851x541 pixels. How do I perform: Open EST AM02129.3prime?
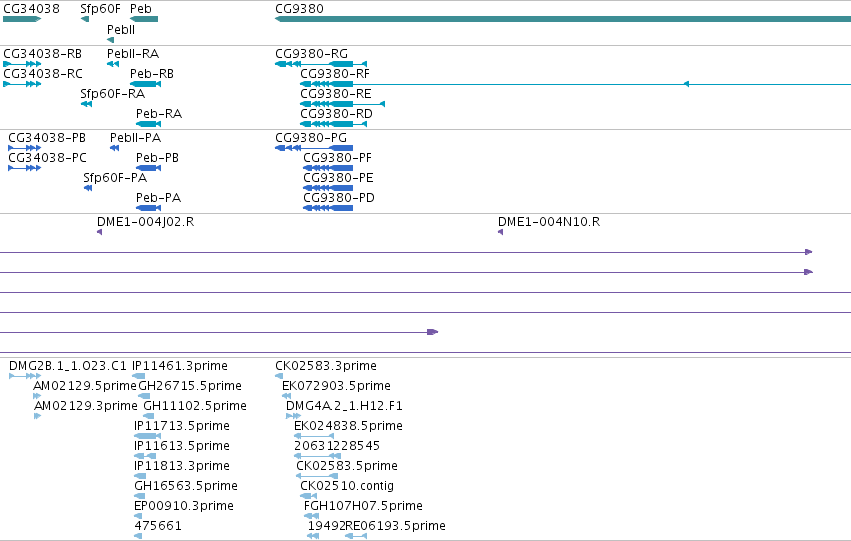[86, 406]
